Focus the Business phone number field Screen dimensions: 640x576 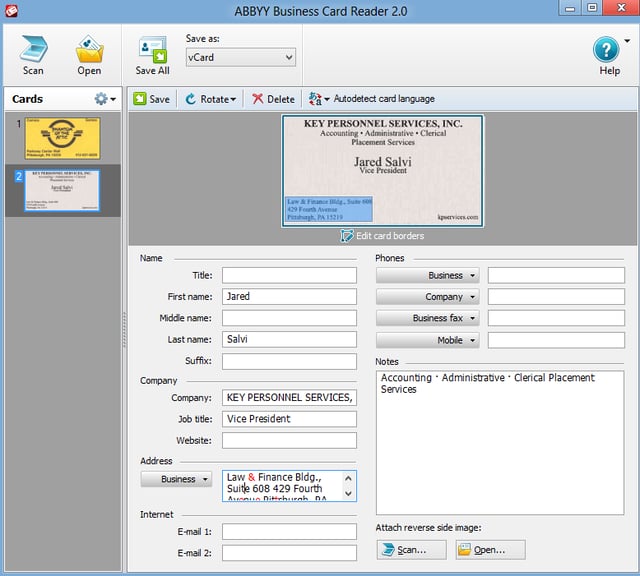pos(556,276)
